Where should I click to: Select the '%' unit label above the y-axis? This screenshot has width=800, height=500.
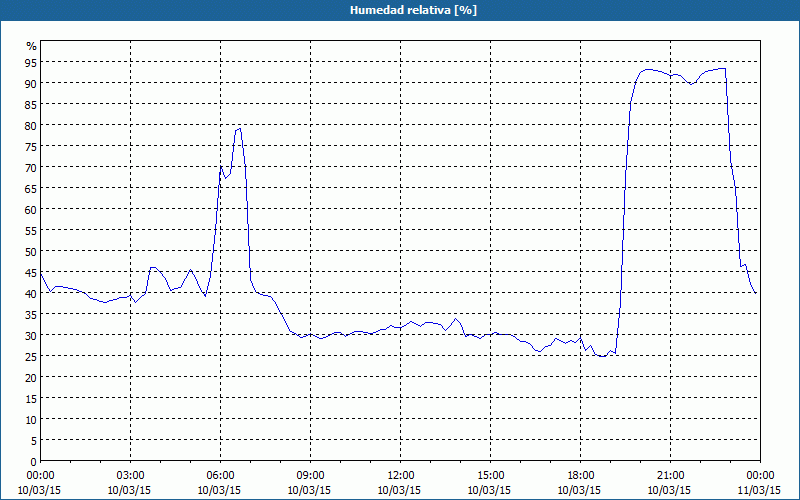coord(32,46)
